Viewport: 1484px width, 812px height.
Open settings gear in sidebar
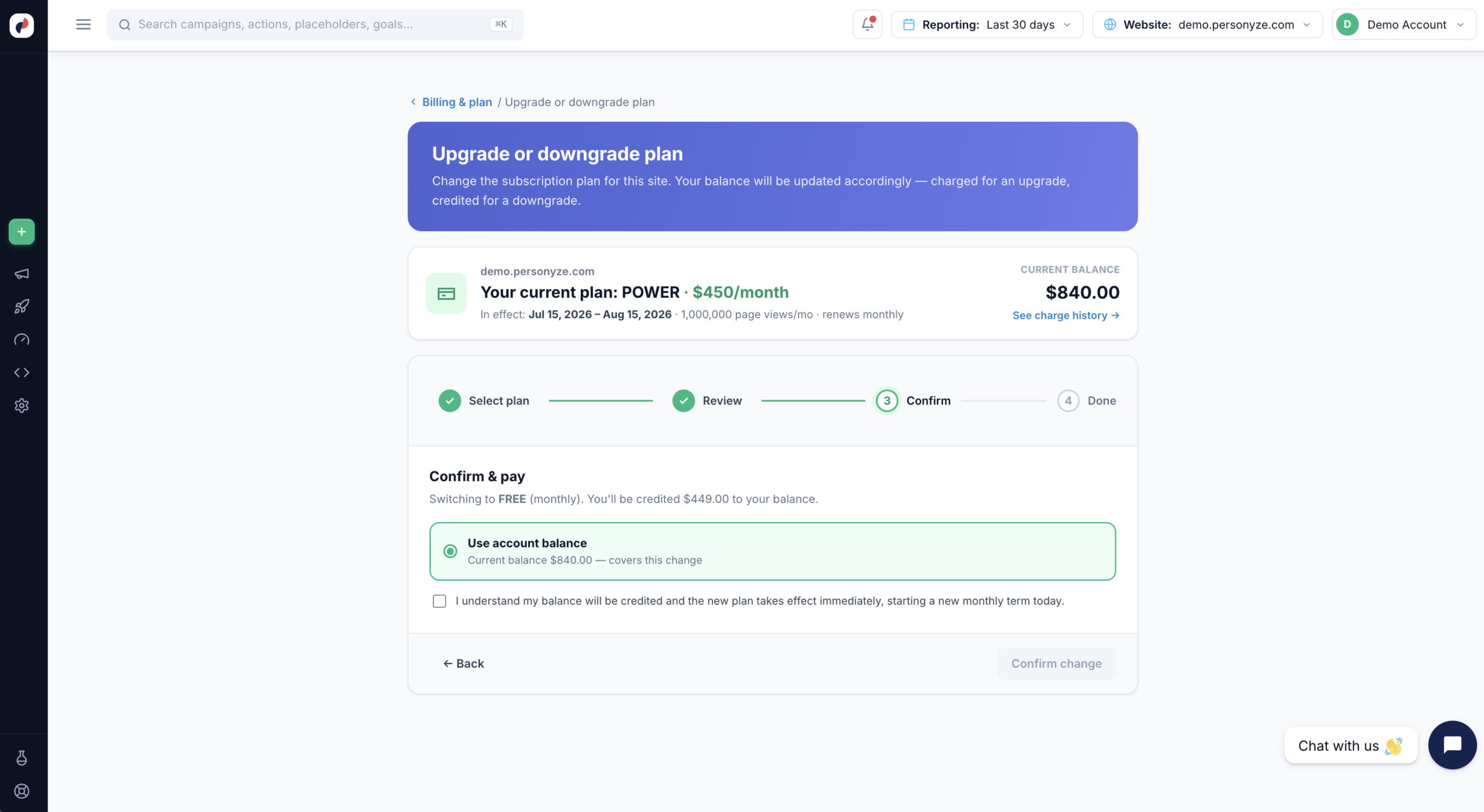(x=21, y=406)
